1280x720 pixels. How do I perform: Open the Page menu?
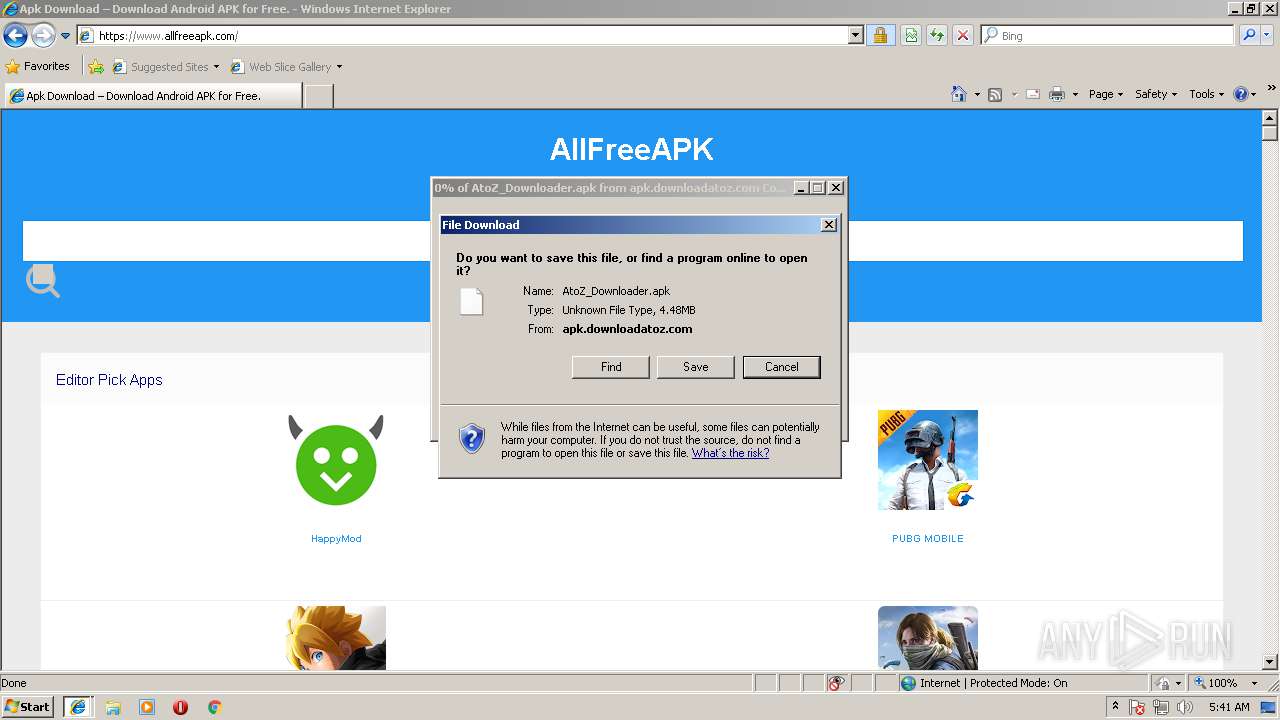tap(1105, 94)
